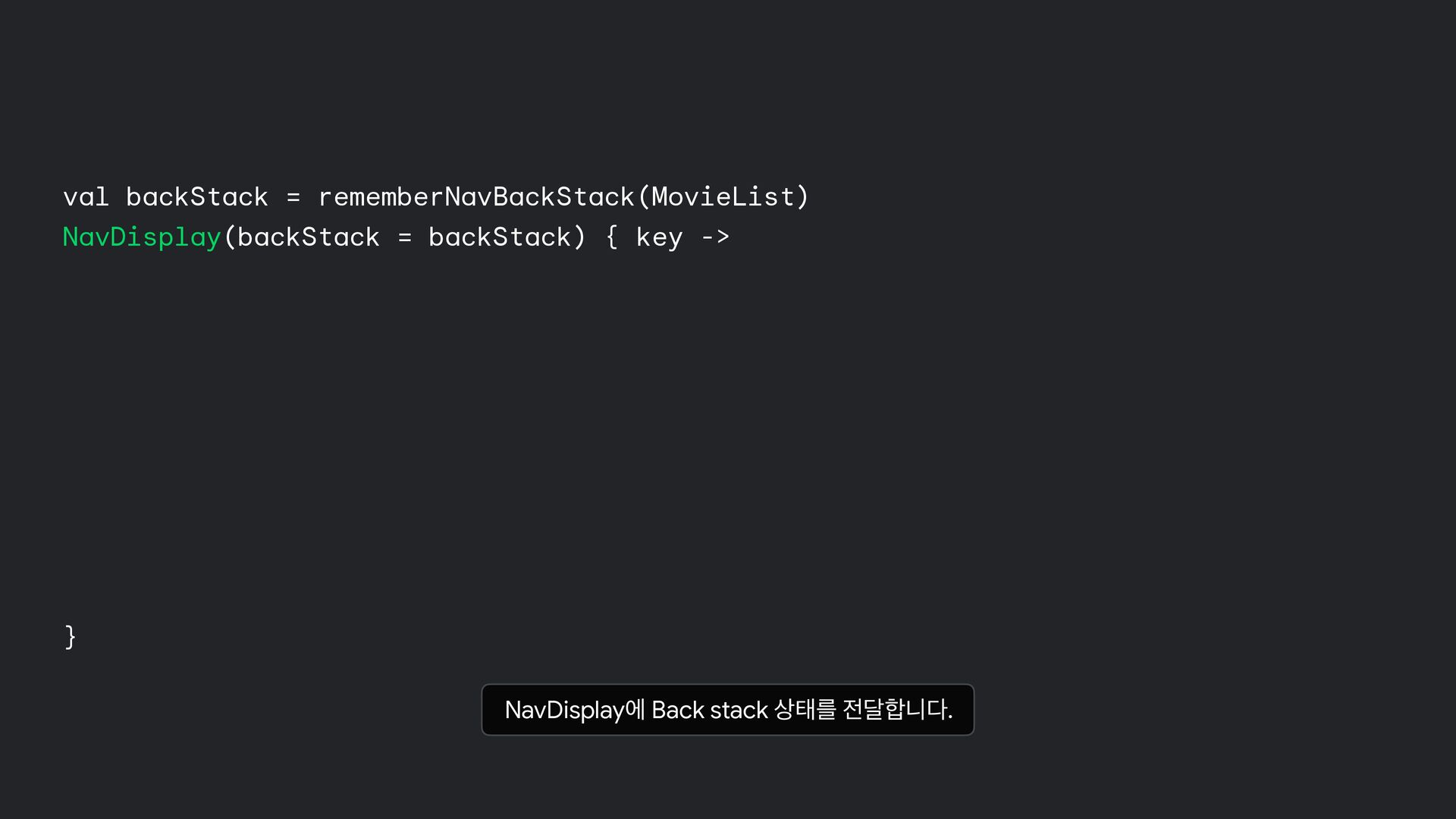Click the MovieList argument
Screen dimensions: 1456x819
pos(723,197)
